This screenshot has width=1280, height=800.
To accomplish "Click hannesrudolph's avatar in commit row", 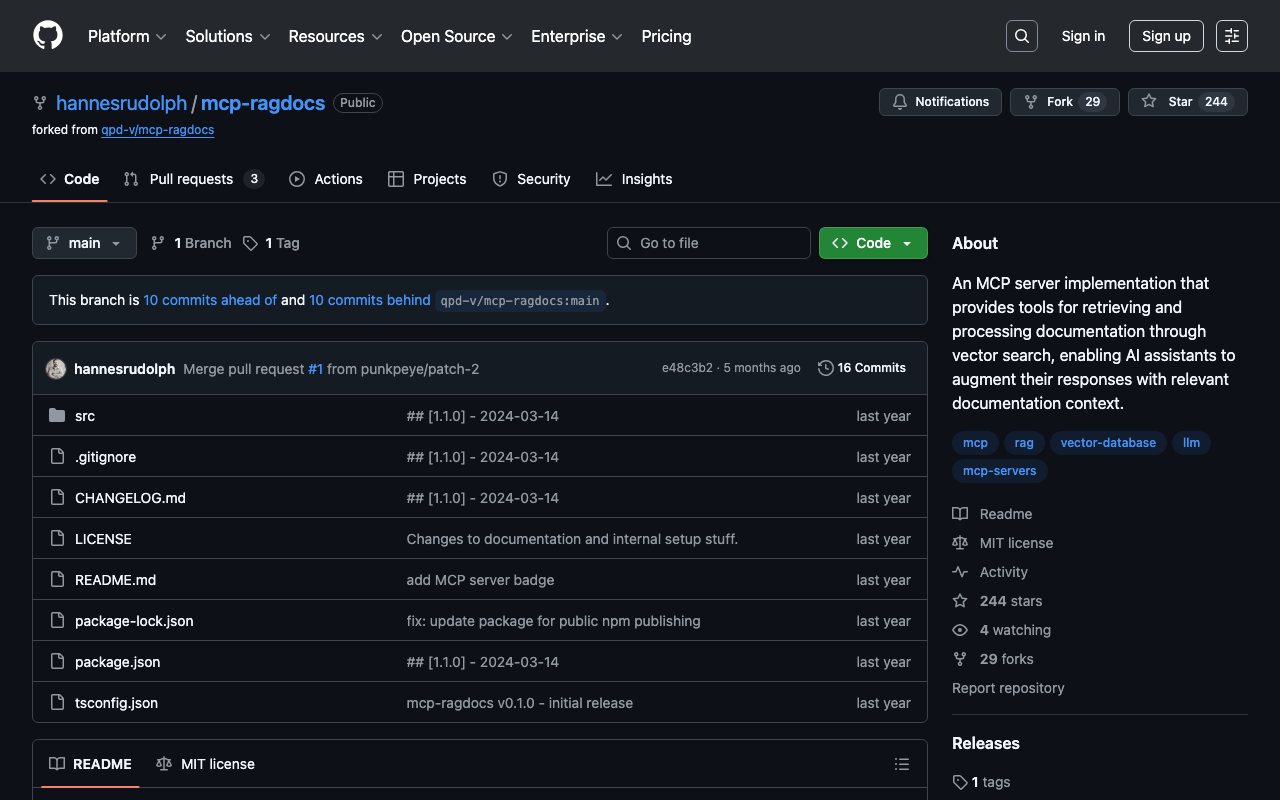I will [56, 369].
